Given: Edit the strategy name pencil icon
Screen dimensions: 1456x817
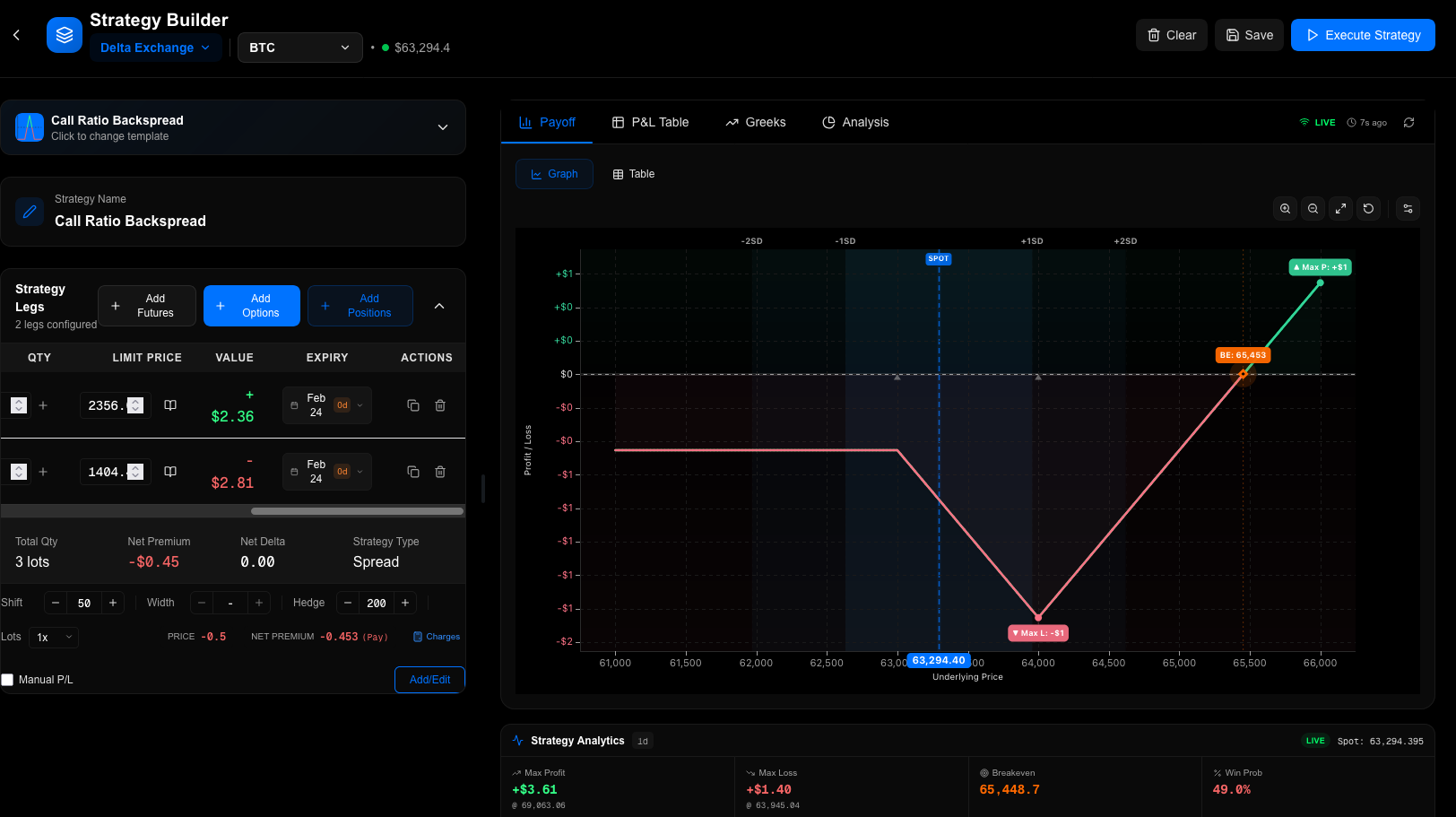Looking at the screenshot, I should point(30,212).
